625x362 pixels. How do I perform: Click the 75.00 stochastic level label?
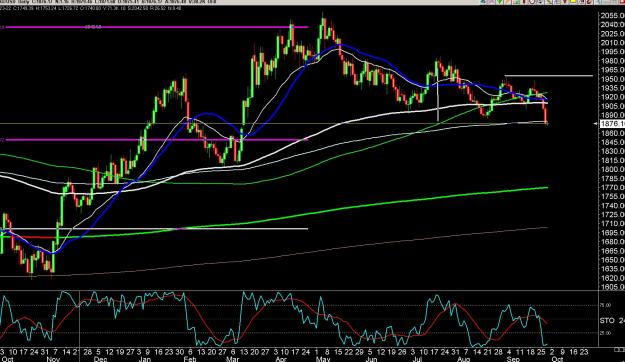click(605, 305)
